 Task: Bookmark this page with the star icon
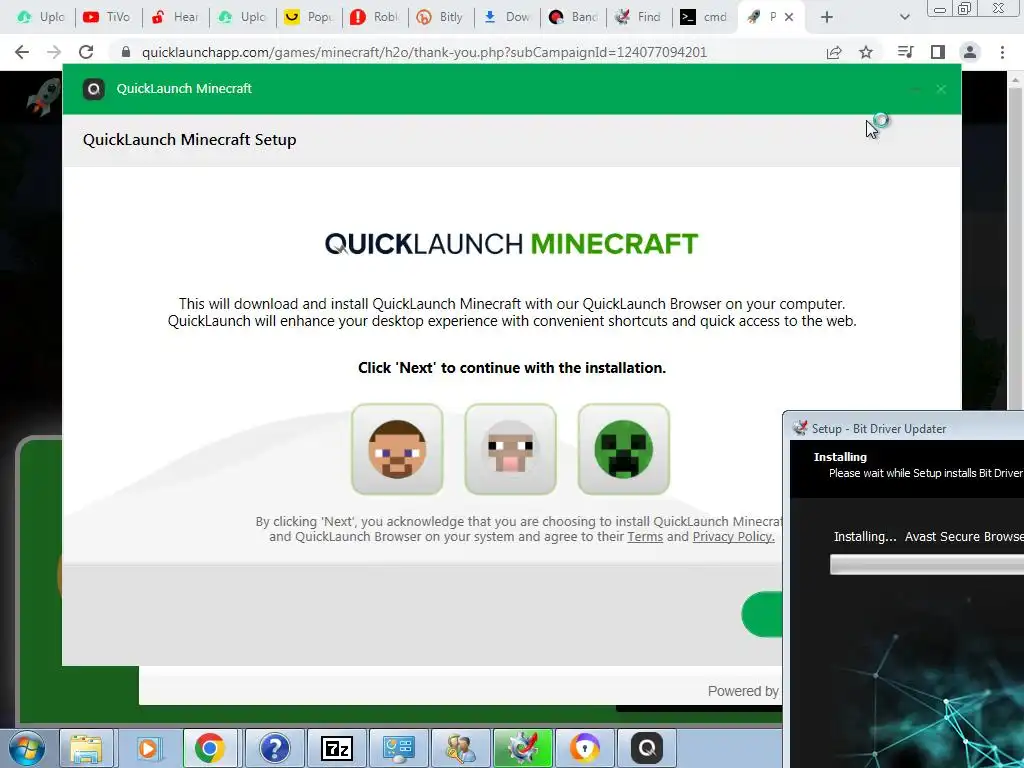pos(866,52)
